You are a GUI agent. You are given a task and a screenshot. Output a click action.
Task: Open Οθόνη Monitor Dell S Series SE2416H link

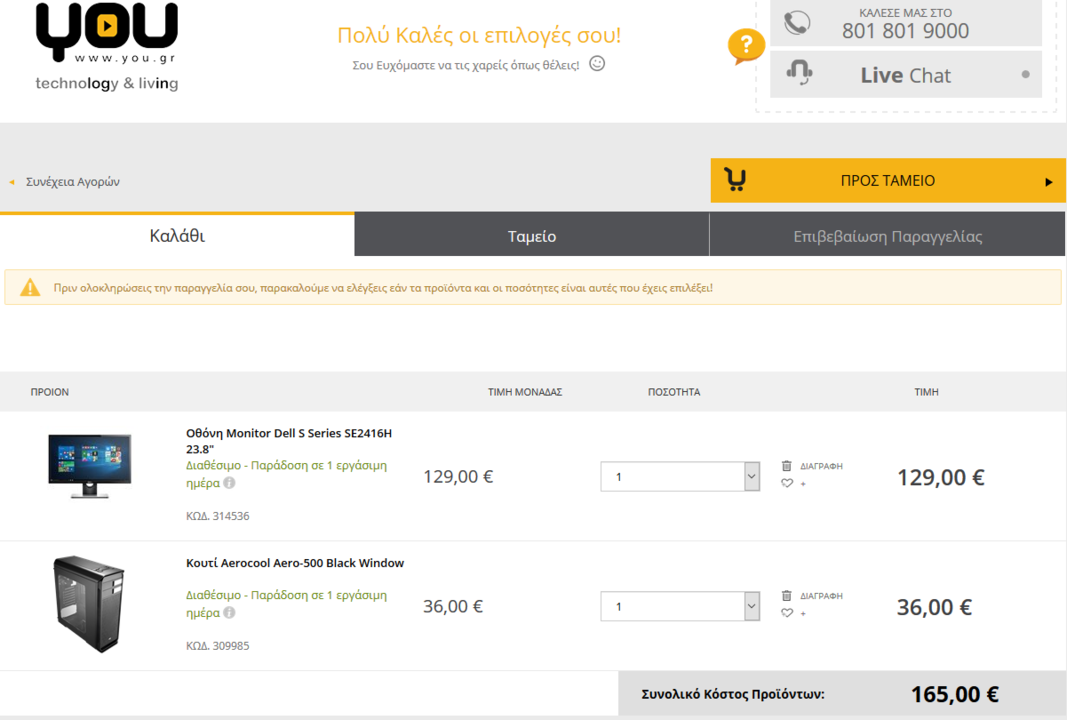pyautogui.click(x=289, y=441)
